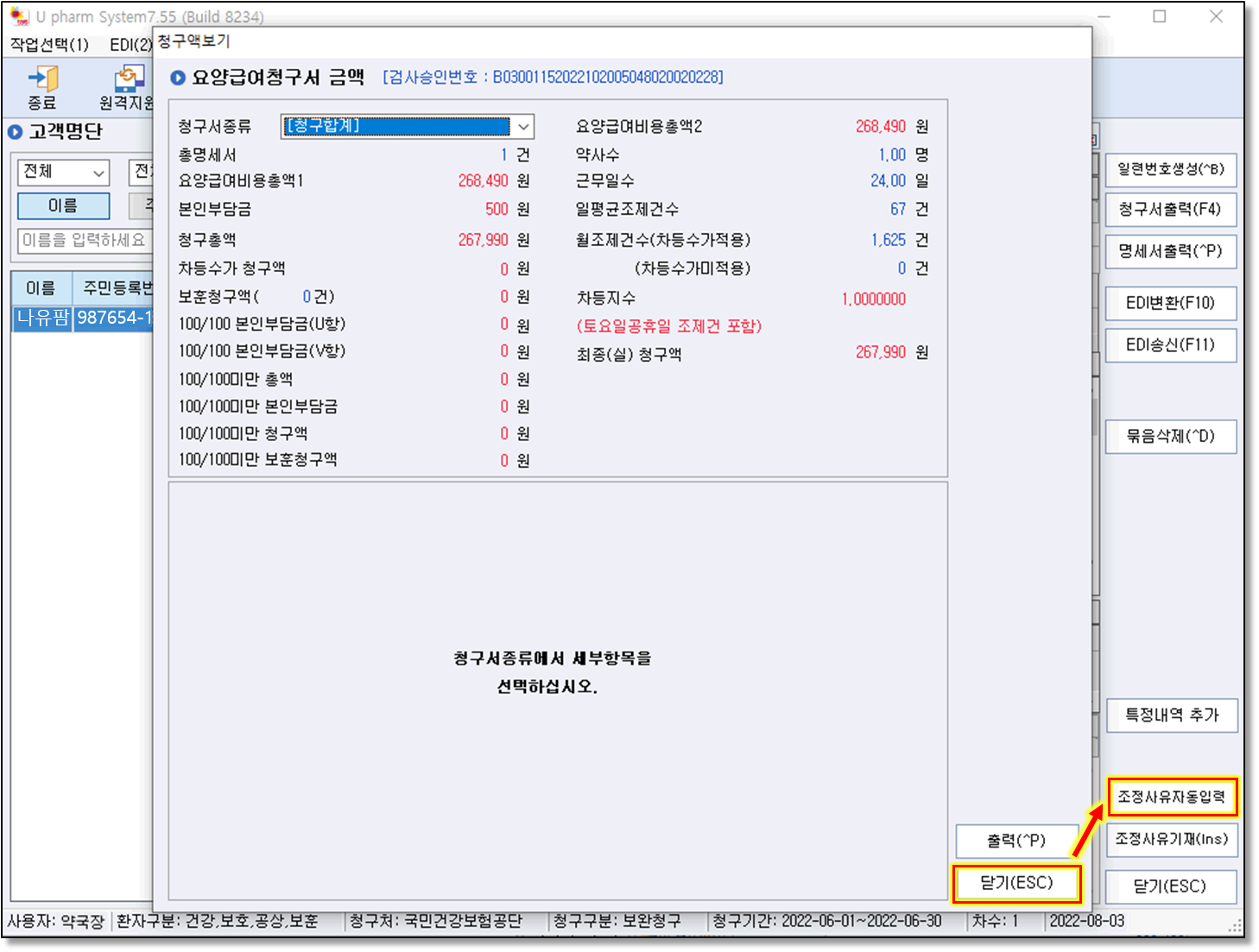Click the 묶음삭제(^D) button
The image size is (1259, 952).
pos(1170,437)
